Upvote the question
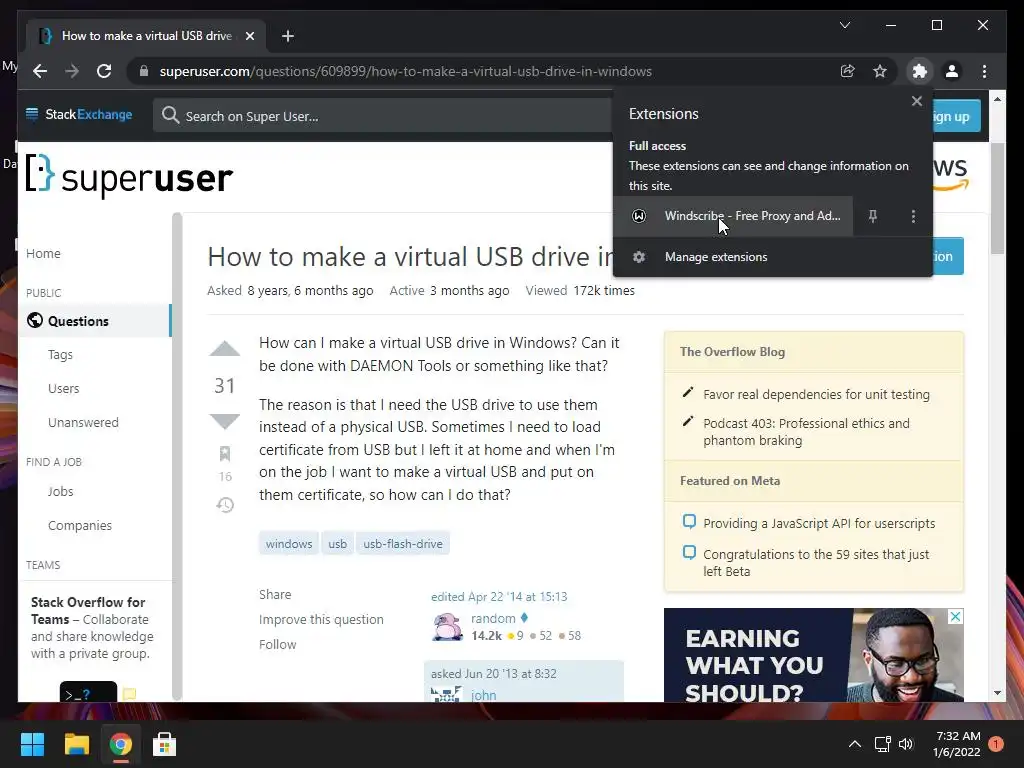Viewport: 1024px width, 768px height. point(225,349)
